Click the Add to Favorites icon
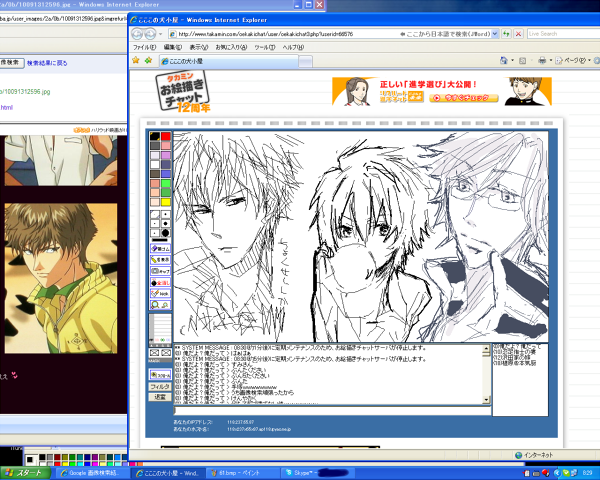Viewport: 600px width, 480px height. click(148, 60)
